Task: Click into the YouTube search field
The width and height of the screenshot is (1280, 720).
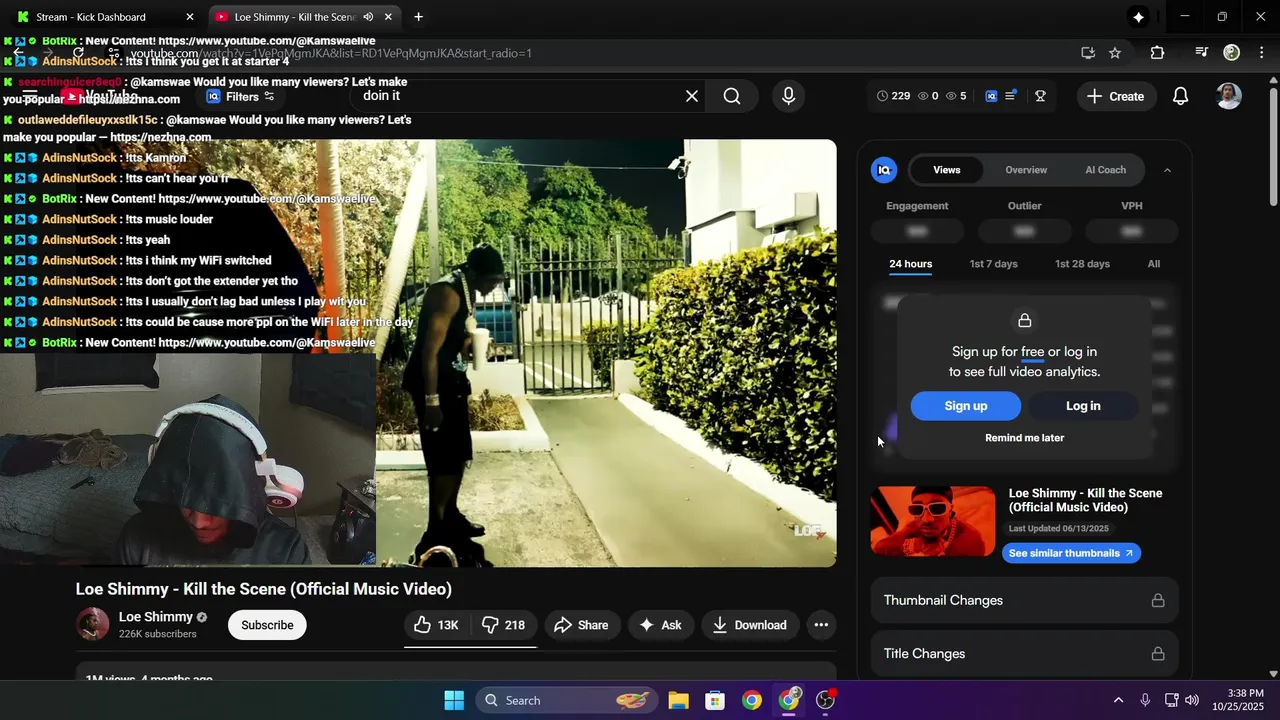Action: click(515, 96)
